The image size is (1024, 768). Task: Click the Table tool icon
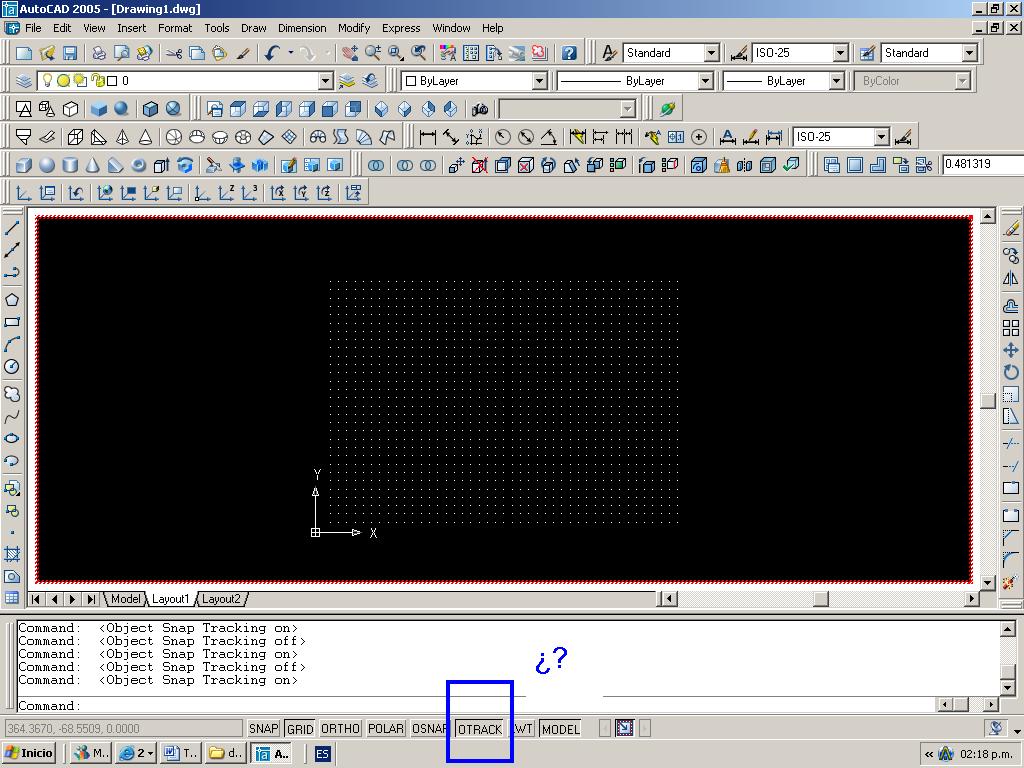click(12, 598)
